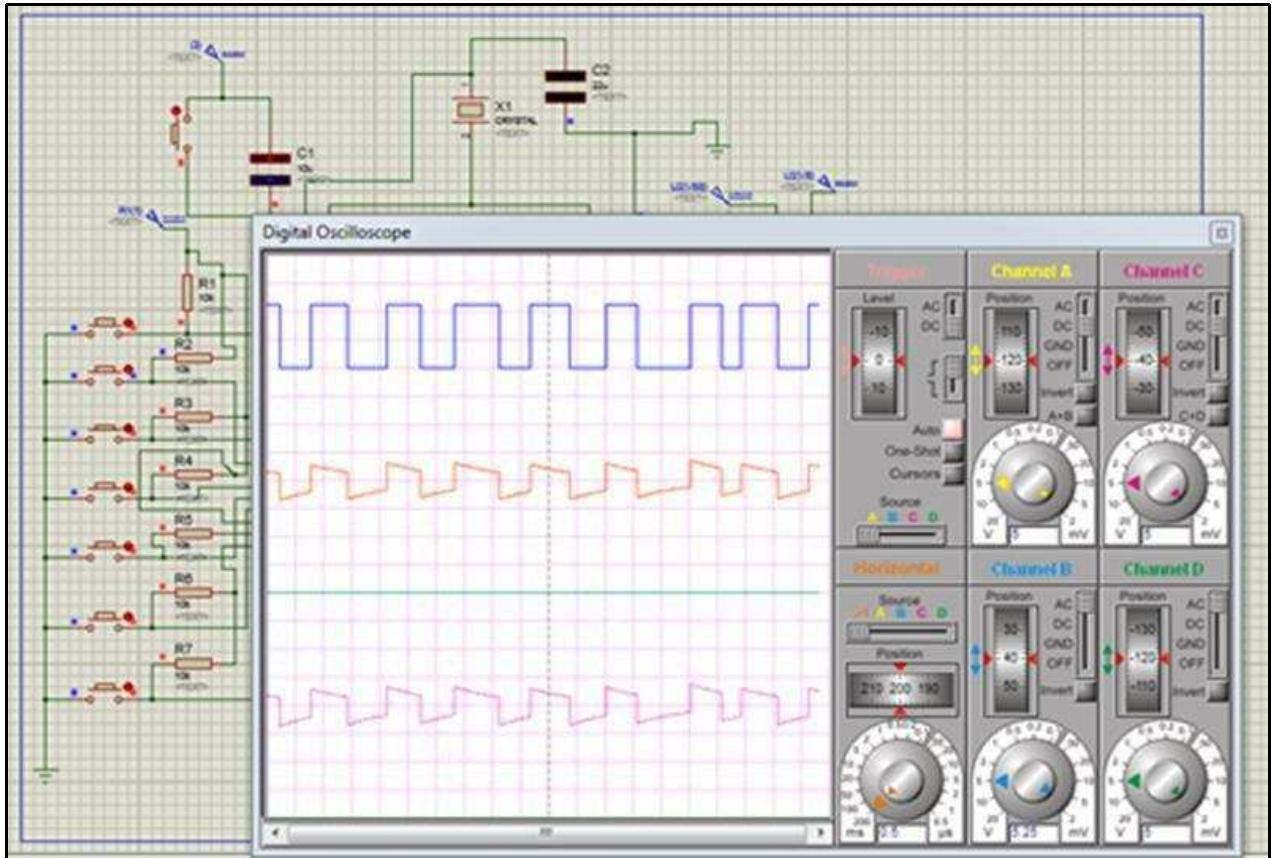This screenshot has width=1272, height=858.
Task: Toggle Invert on Channel D
Action: (x=1217, y=691)
